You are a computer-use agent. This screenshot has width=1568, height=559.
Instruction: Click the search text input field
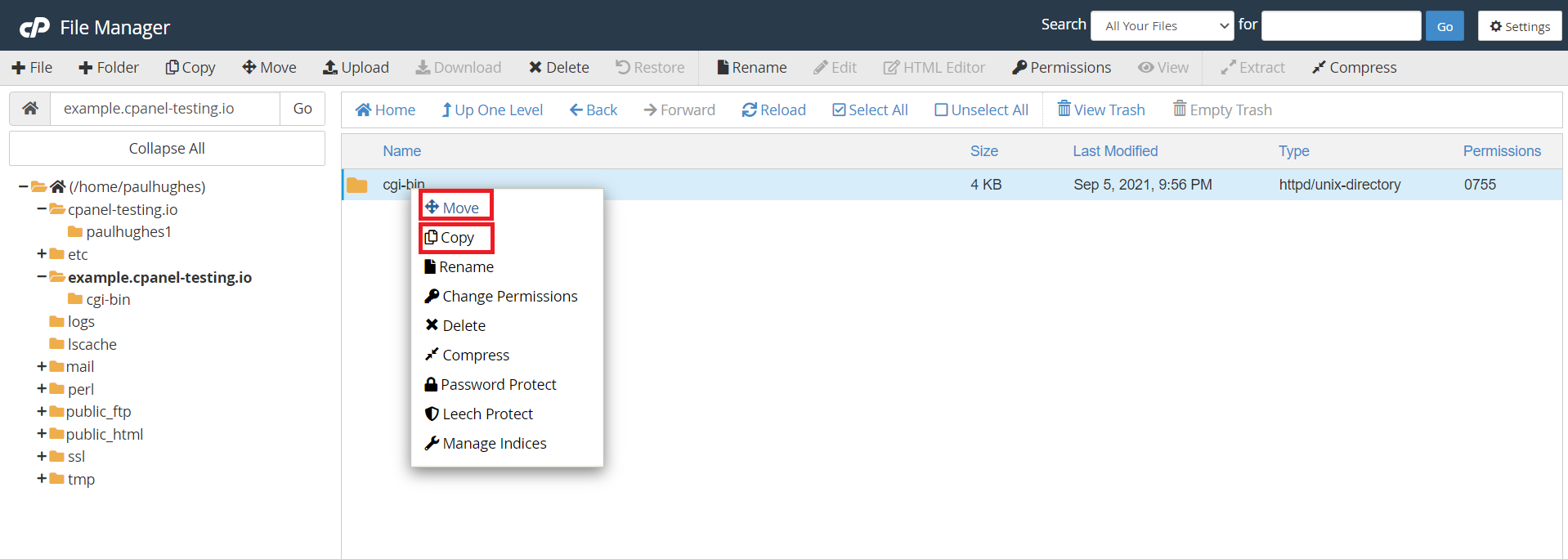pyautogui.click(x=1340, y=26)
